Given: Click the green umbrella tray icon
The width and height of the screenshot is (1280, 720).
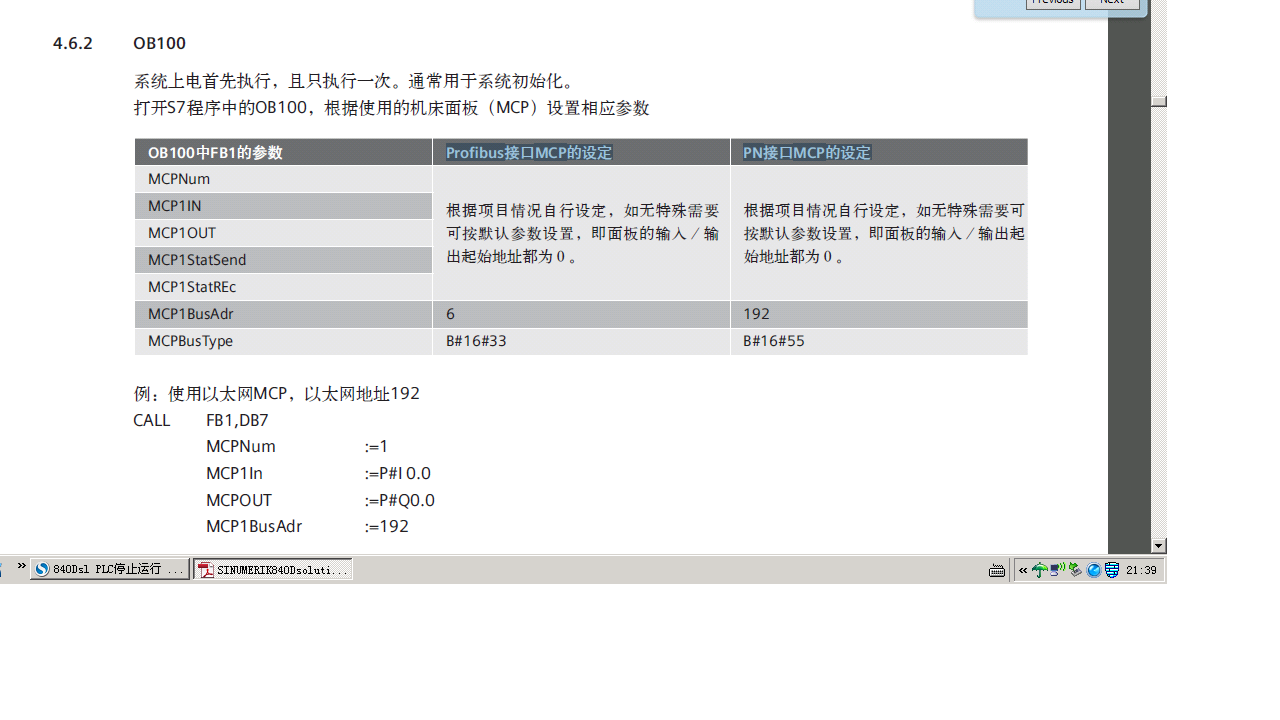Looking at the screenshot, I should [1040, 570].
